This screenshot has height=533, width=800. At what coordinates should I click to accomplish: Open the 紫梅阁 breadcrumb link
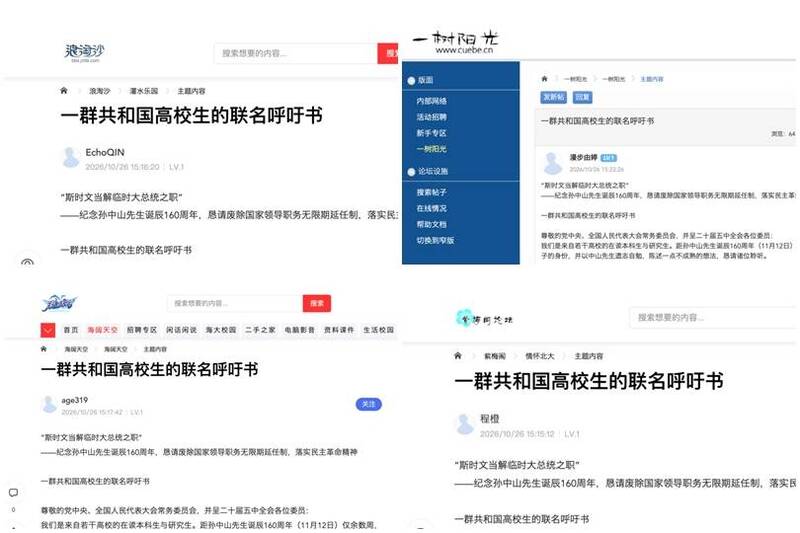(495, 356)
